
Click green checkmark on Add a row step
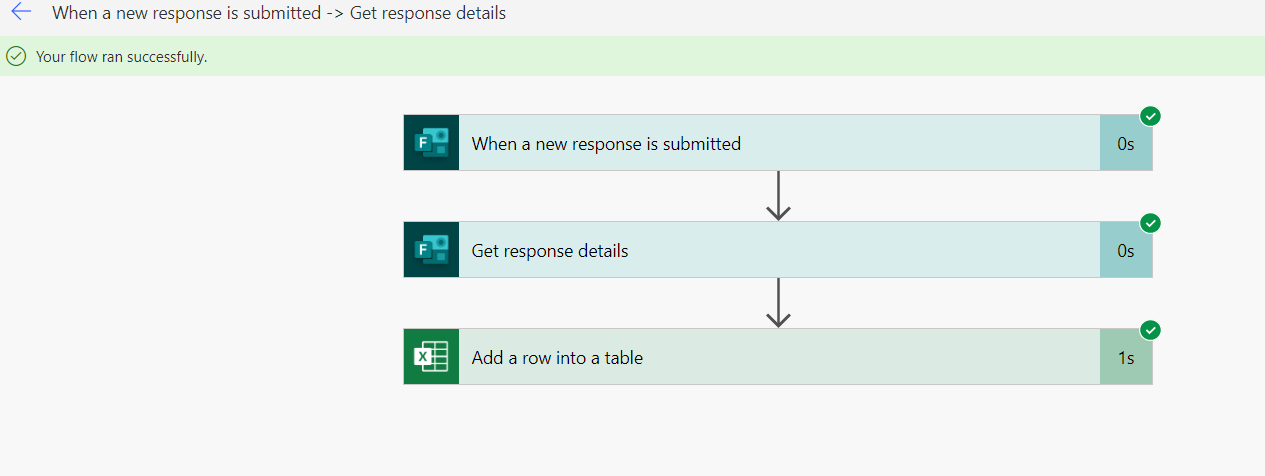pyautogui.click(x=1150, y=330)
